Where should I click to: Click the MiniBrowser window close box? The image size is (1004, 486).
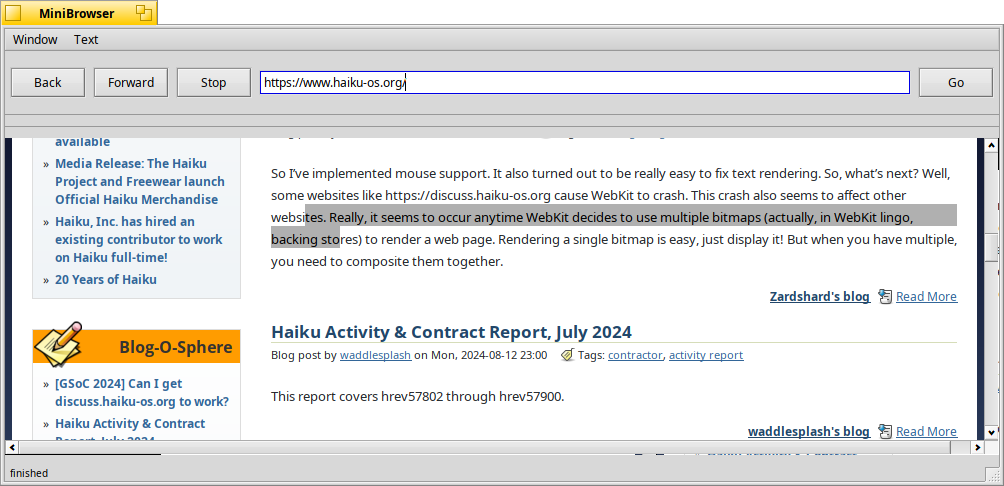(13, 13)
